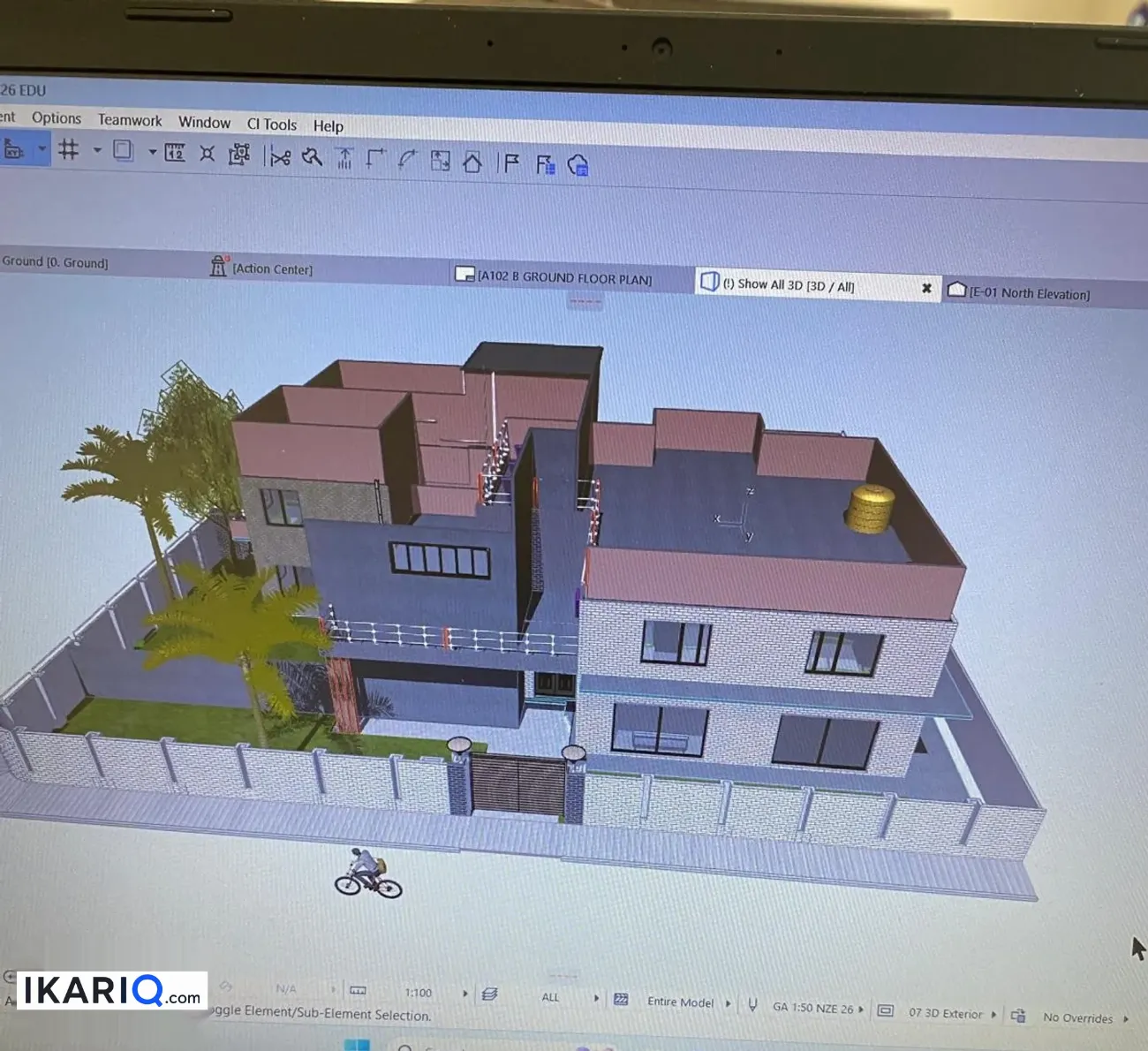Click the cloud icon in the toolbar
The image size is (1148, 1051).
[578, 165]
